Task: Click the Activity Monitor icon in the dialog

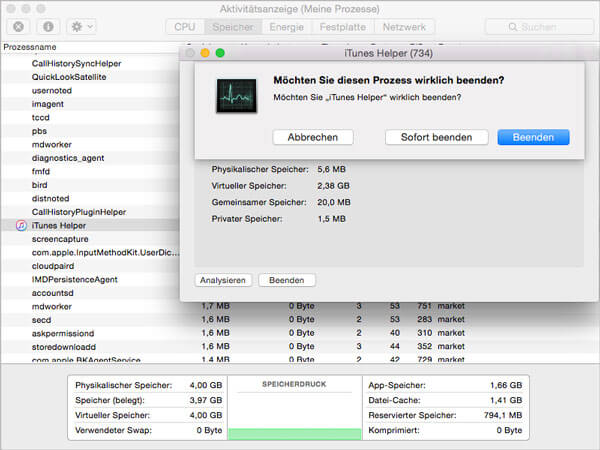Action: point(236,96)
